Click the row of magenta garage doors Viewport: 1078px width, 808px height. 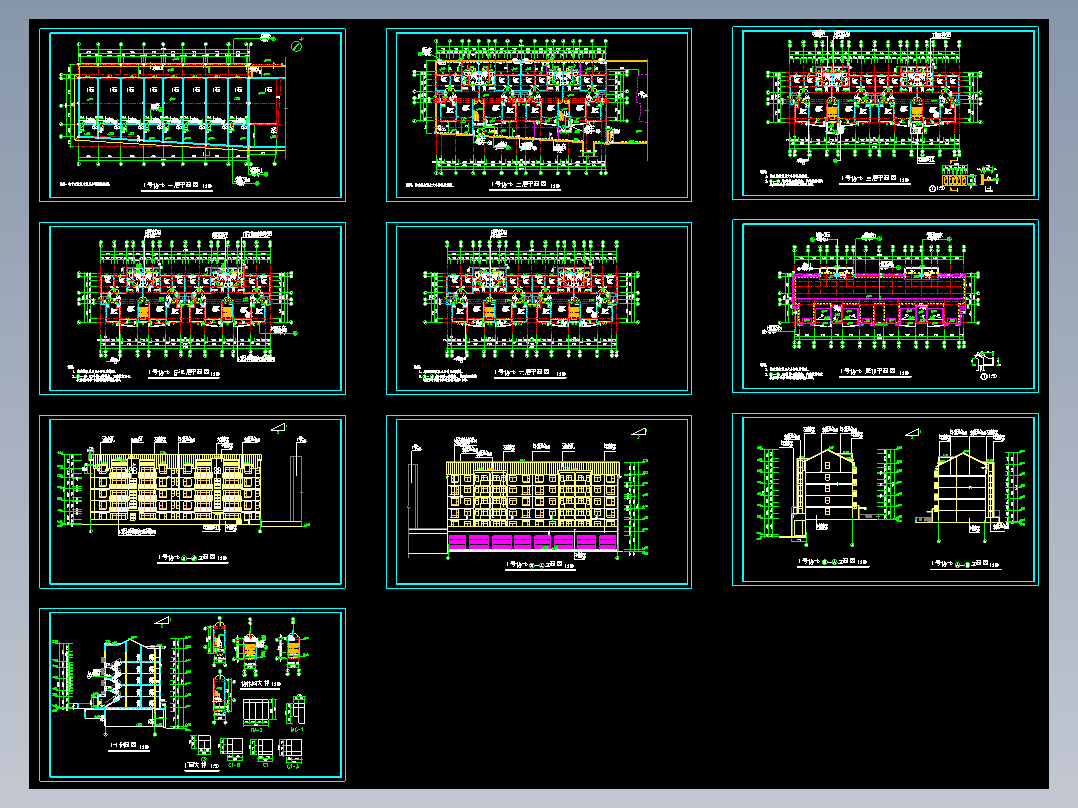tap(532, 542)
